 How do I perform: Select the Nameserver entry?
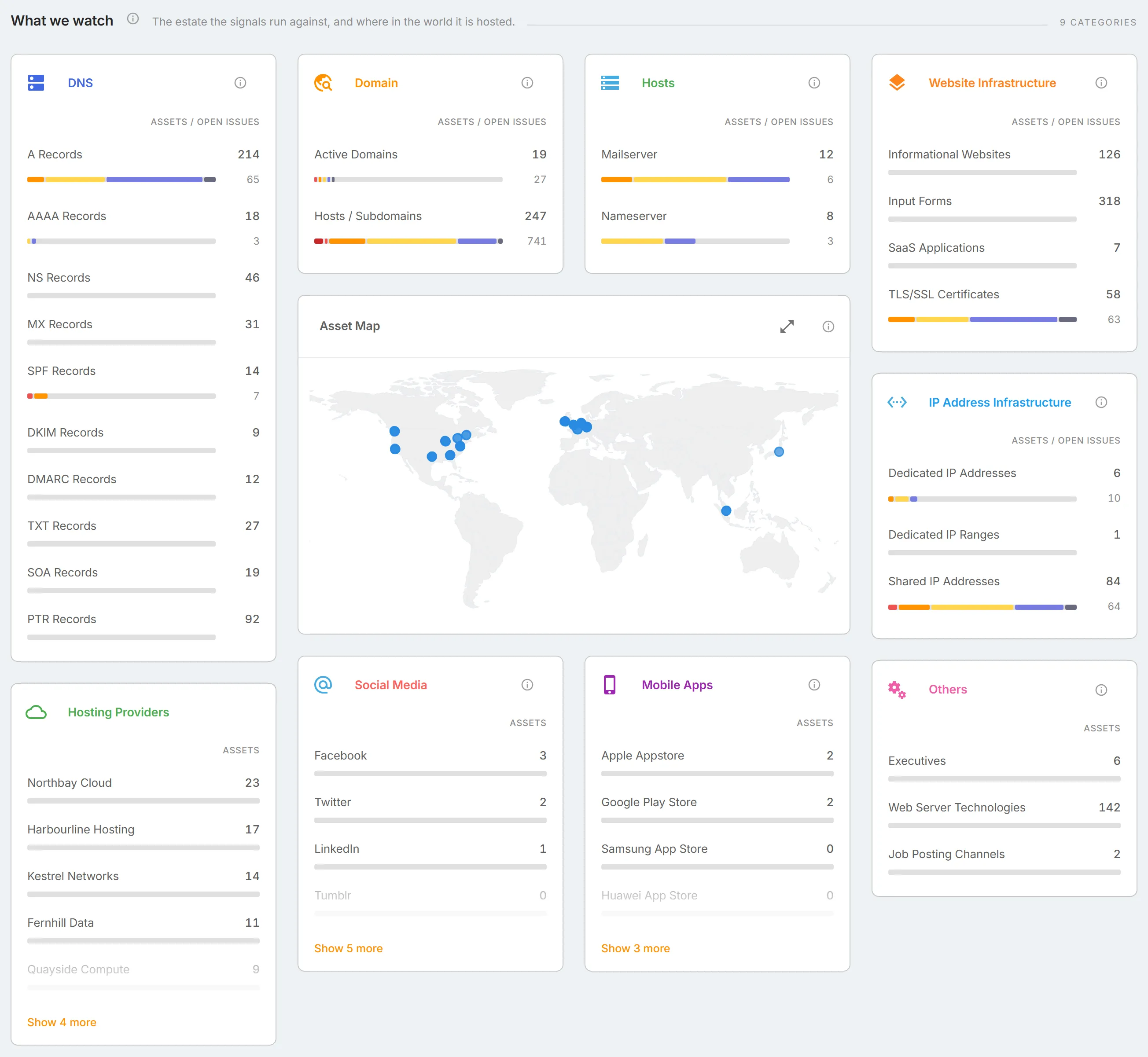pos(717,228)
